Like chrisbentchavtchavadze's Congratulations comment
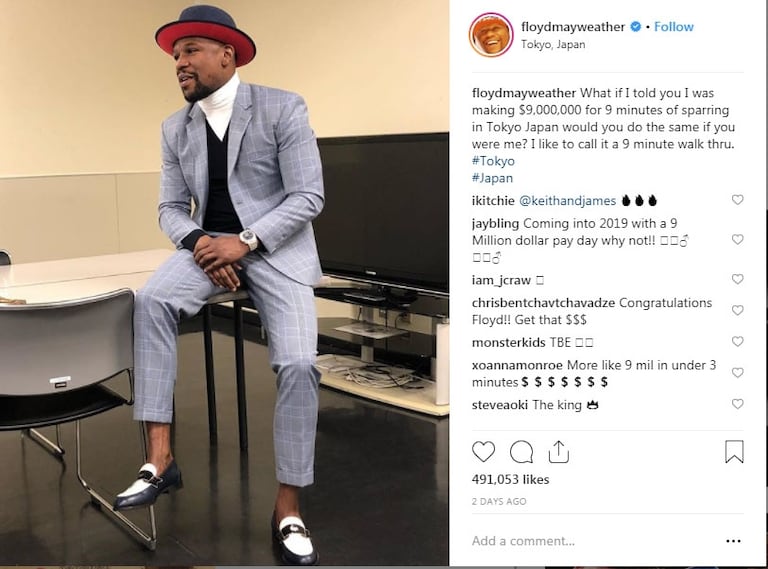Image resolution: width=768 pixels, height=569 pixels. coord(738,310)
